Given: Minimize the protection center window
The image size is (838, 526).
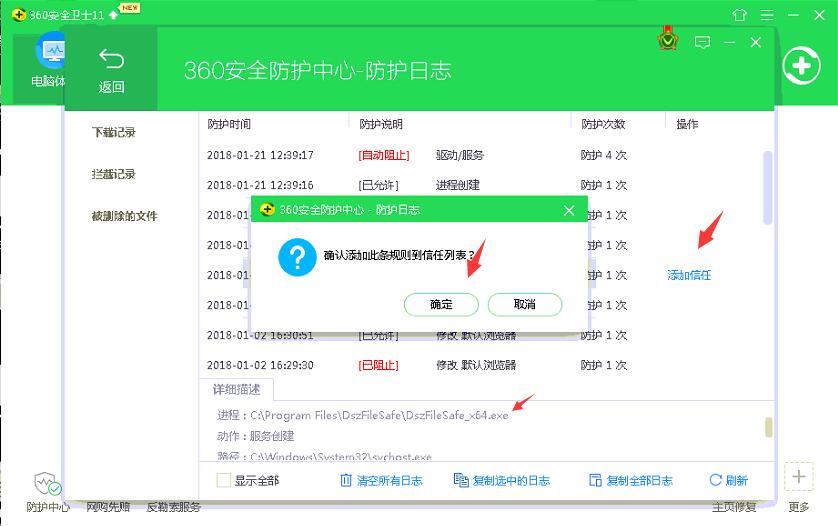Looking at the screenshot, I should [x=730, y=42].
